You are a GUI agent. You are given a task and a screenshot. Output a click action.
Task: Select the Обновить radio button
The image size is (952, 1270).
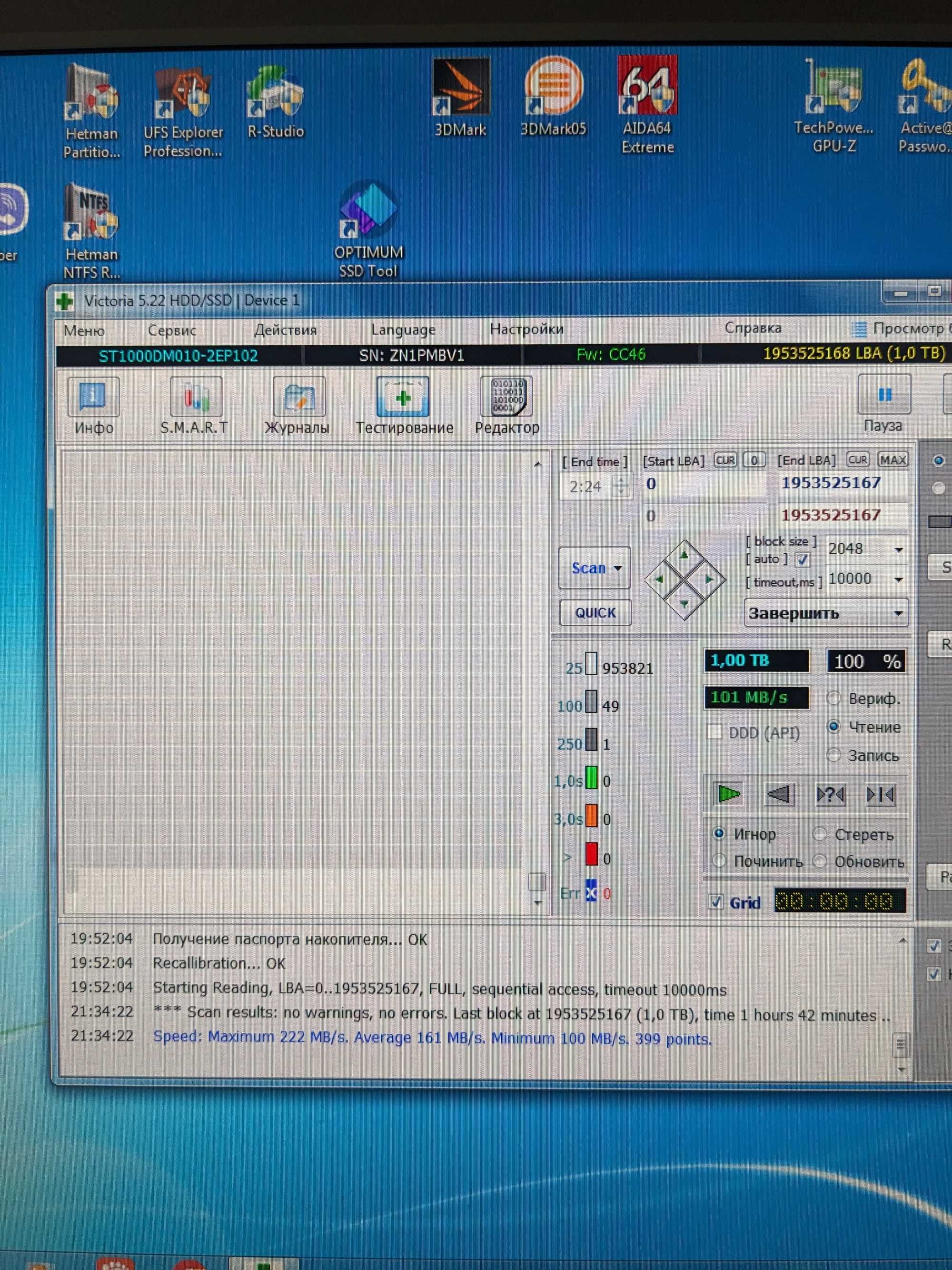point(820,860)
